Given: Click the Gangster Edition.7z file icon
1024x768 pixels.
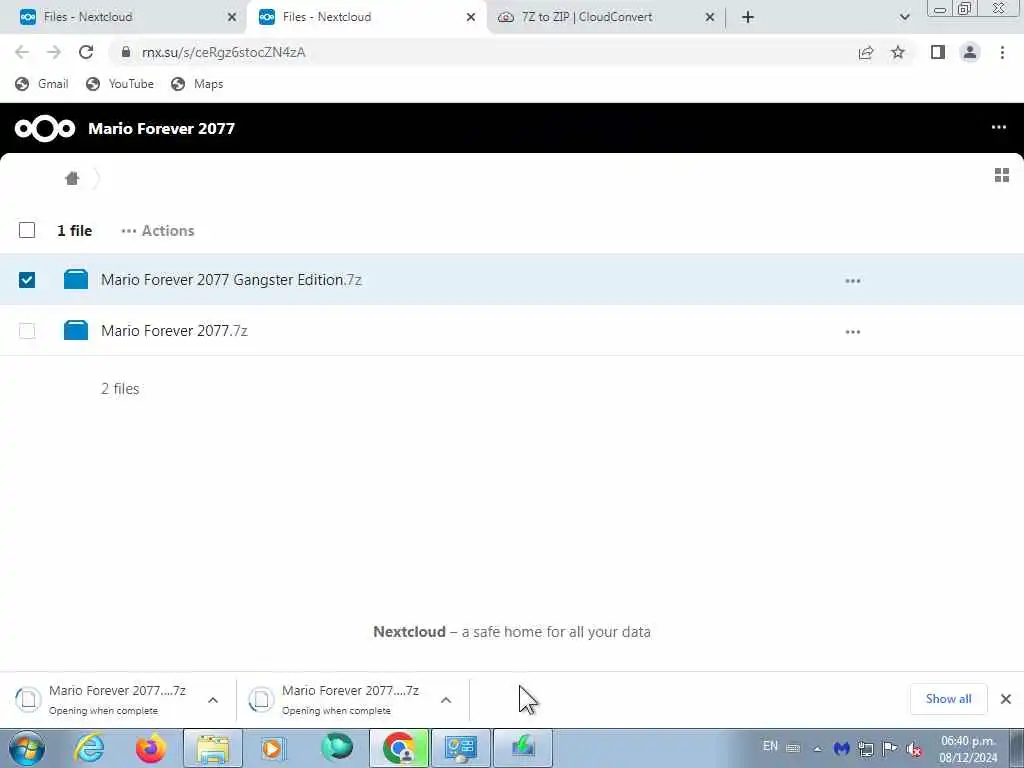Looking at the screenshot, I should click(x=76, y=280).
